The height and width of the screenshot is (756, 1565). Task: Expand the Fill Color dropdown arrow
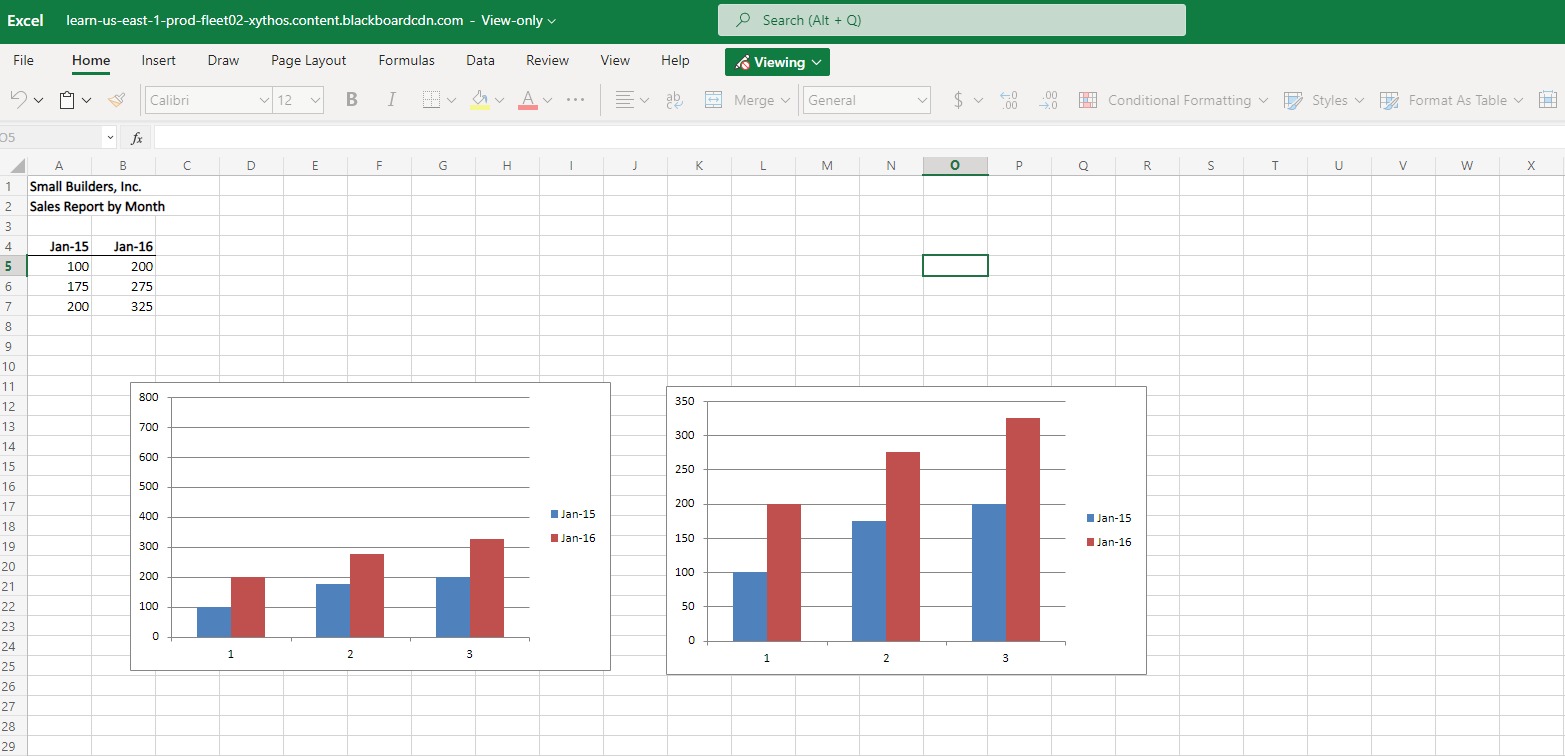click(499, 100)
